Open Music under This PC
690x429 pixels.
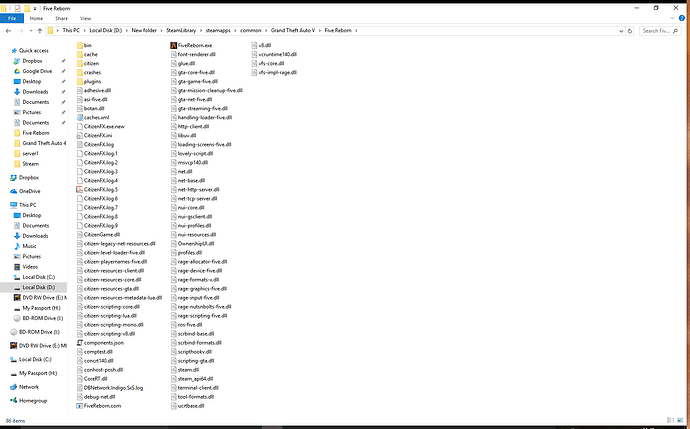point(29,246)
